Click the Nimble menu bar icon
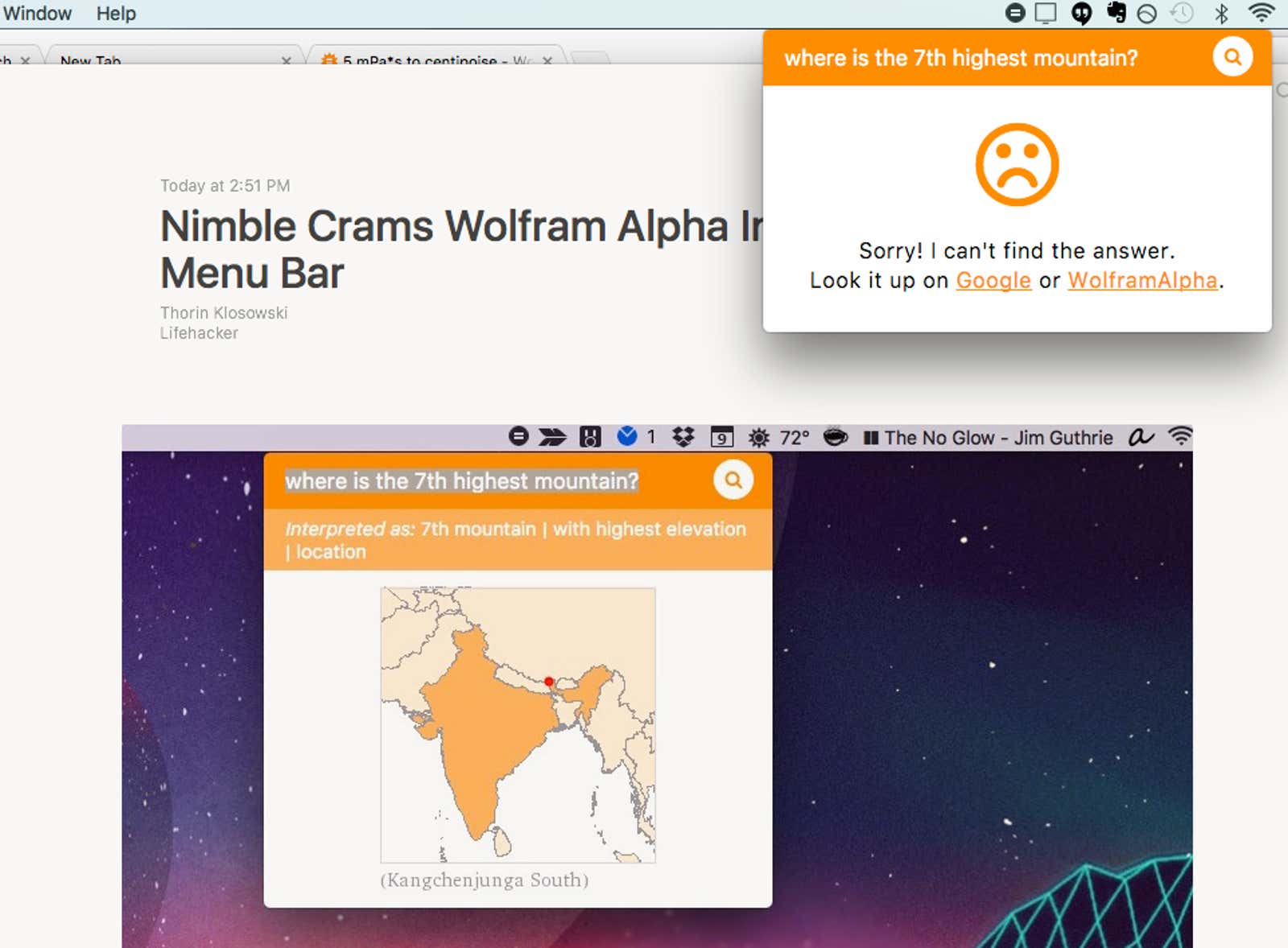The image size is (1288, 948). point(1015,13)
